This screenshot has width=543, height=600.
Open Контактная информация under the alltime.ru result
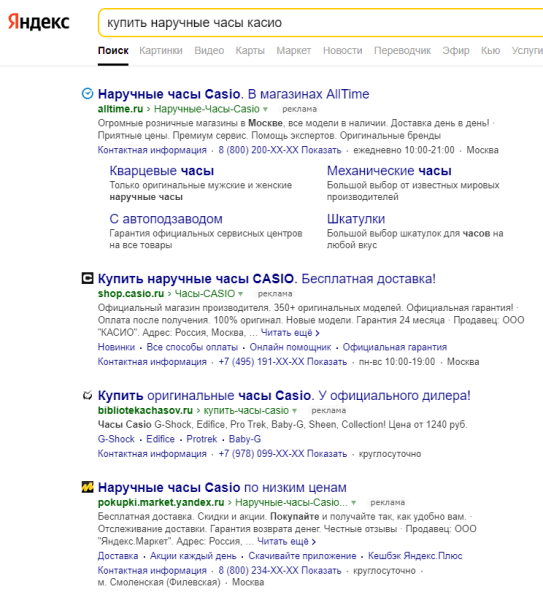click(152, 150)
